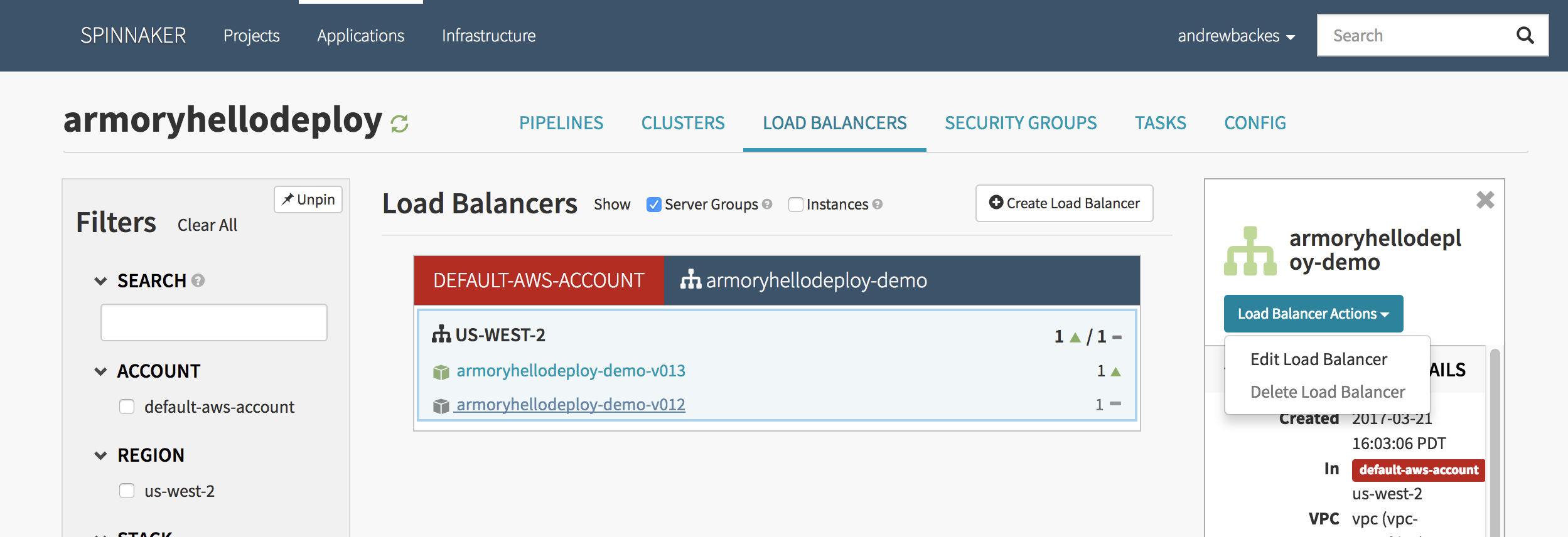Select Edit Load Balancer menu item
The image size is (1568, 537).
pos(1318,359)
